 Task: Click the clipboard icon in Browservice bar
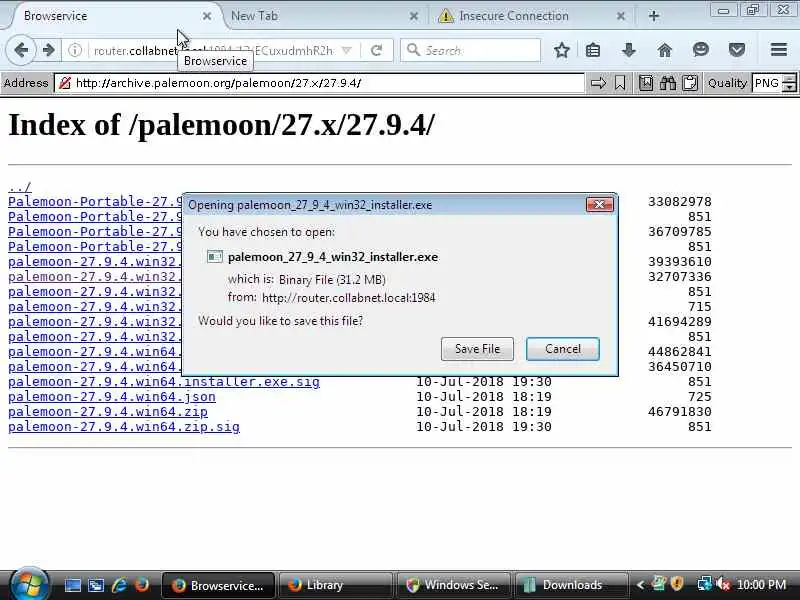tap(690, 83)
